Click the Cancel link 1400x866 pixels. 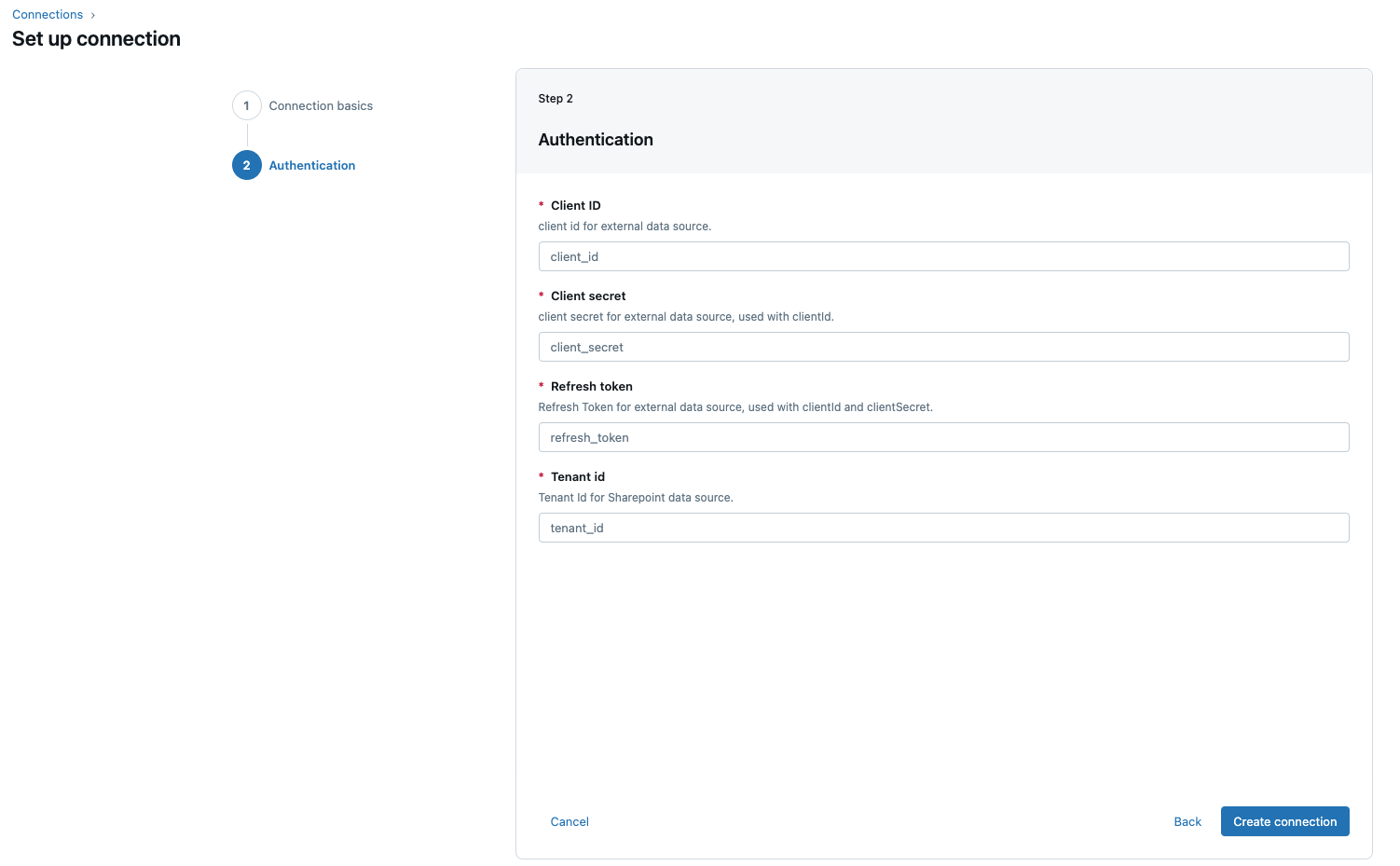coord(569,821)
